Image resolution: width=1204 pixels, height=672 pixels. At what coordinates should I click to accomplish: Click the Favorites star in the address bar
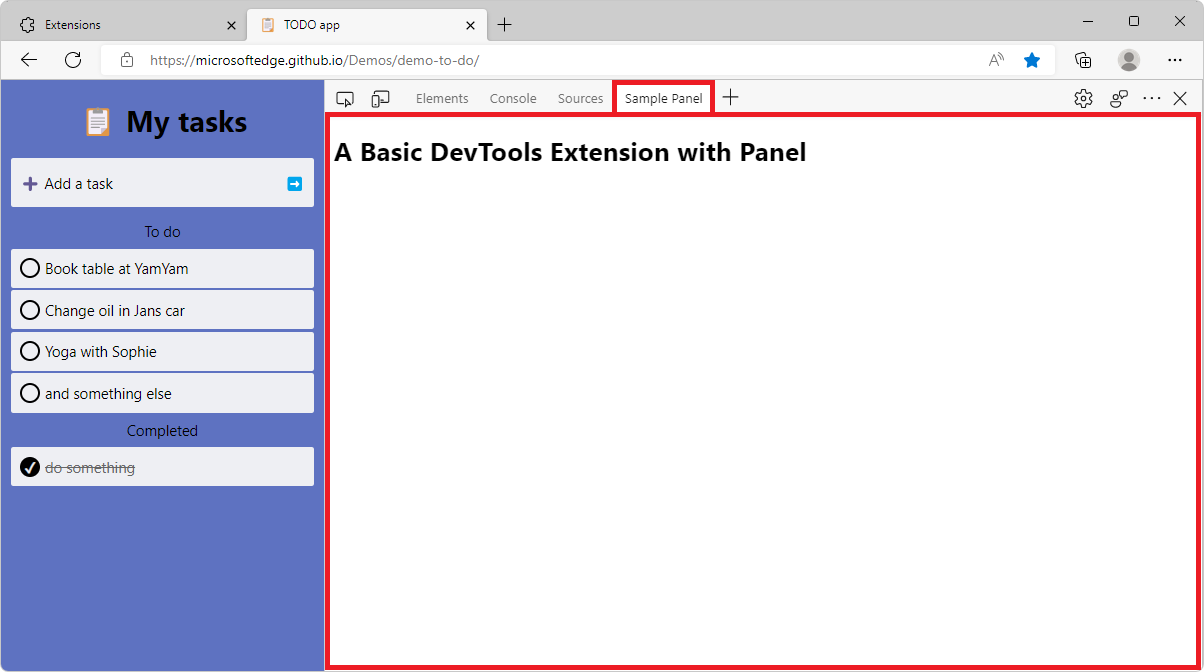click(x=1032, y=60)
